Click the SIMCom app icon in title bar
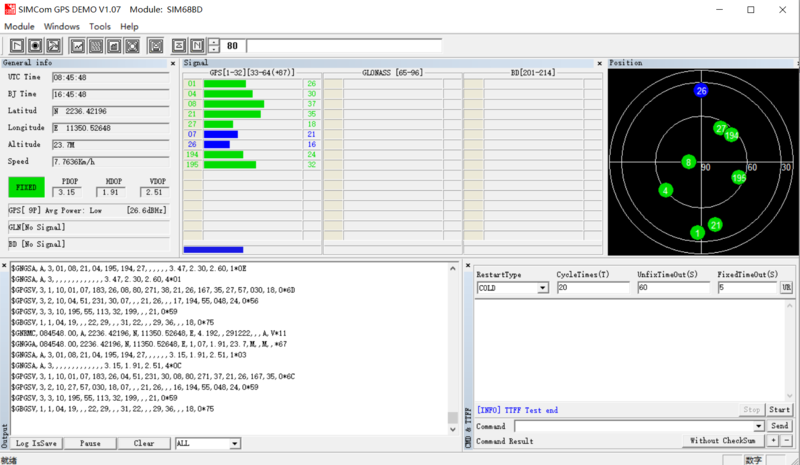Screen dimensions: 800x465 (x=10, y=9)
